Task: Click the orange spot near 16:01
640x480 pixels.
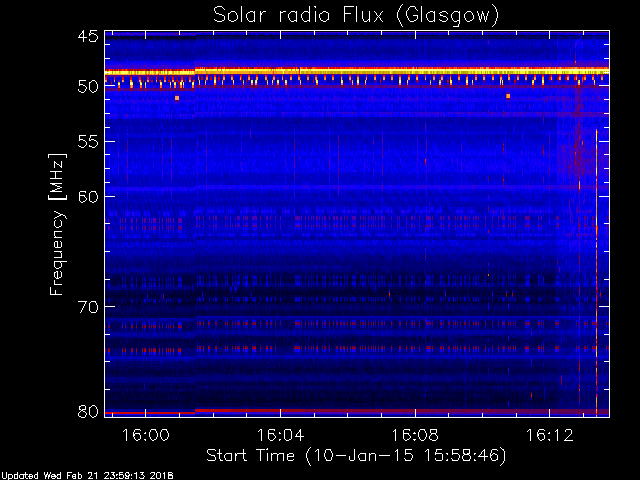Action: pyautogui.click(x=177, y=98)
